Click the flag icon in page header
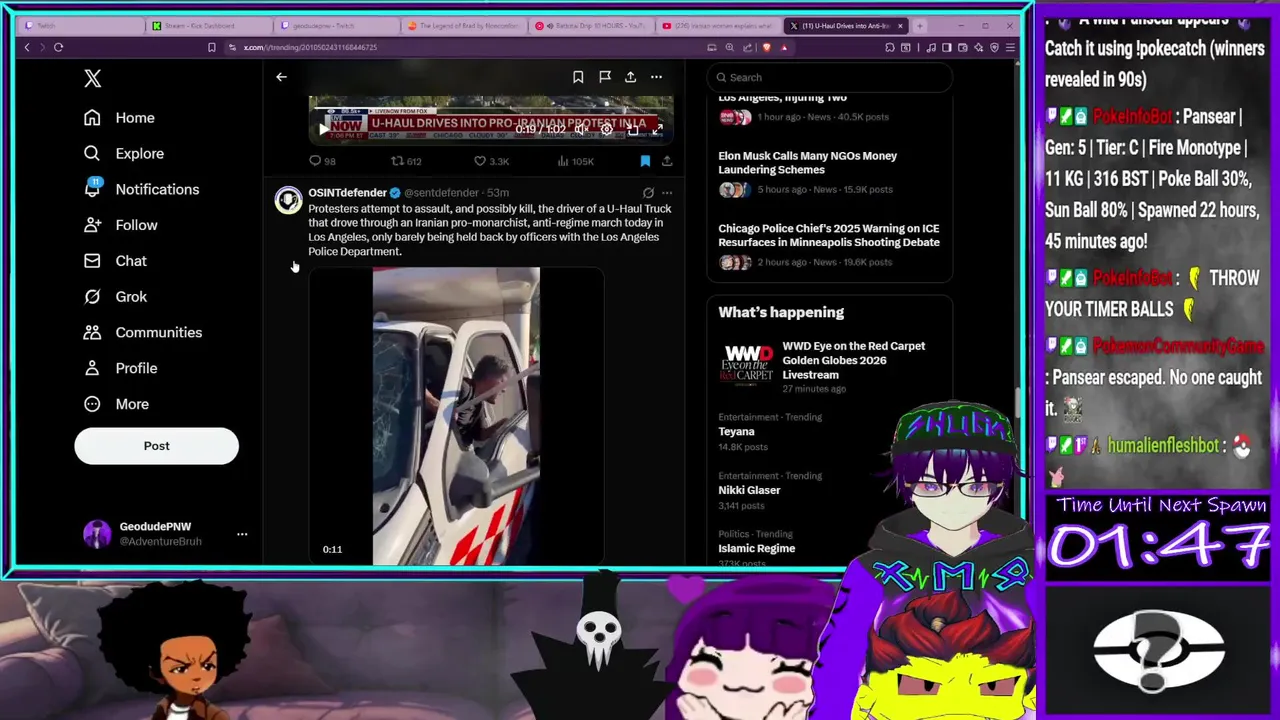The height and width of the screenshot is (720, 1280). pos(605,77)
